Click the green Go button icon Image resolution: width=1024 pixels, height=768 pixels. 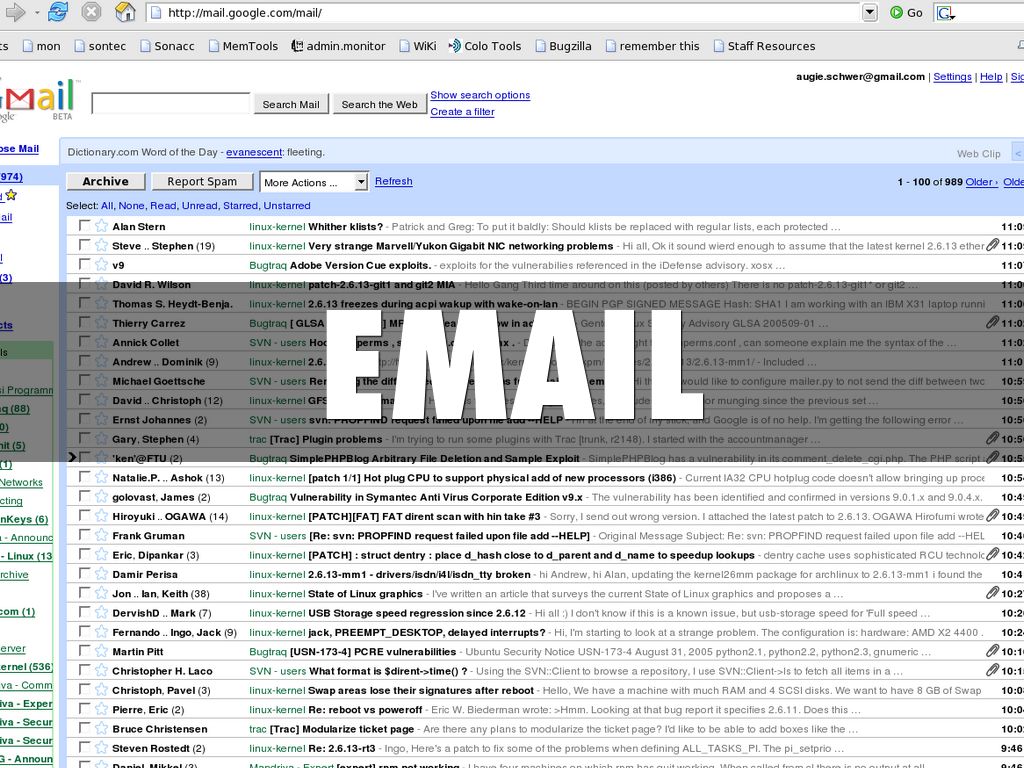pos(898,12)
